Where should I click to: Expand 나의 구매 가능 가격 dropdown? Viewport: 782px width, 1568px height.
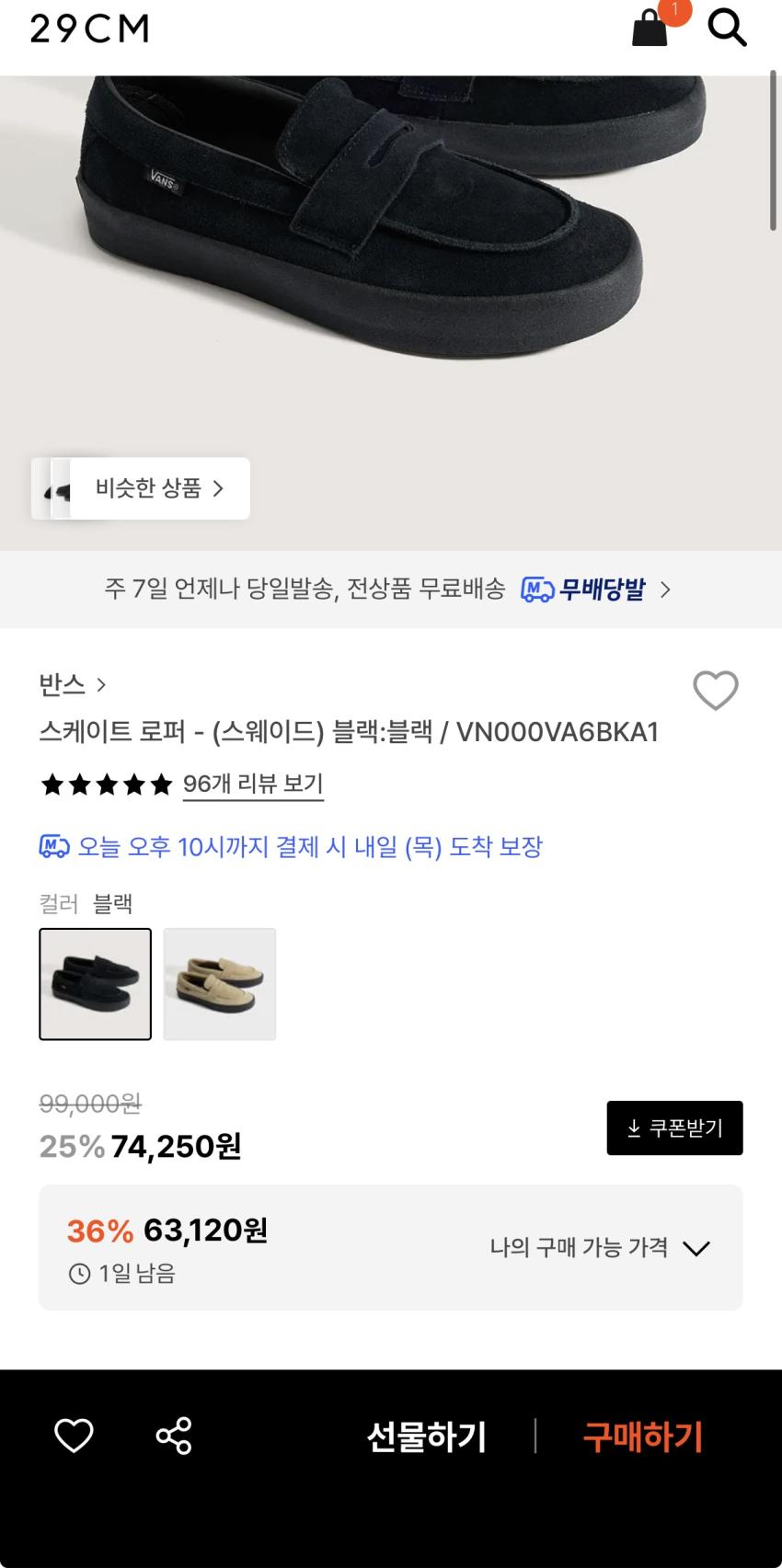(x=696, y=1248)
